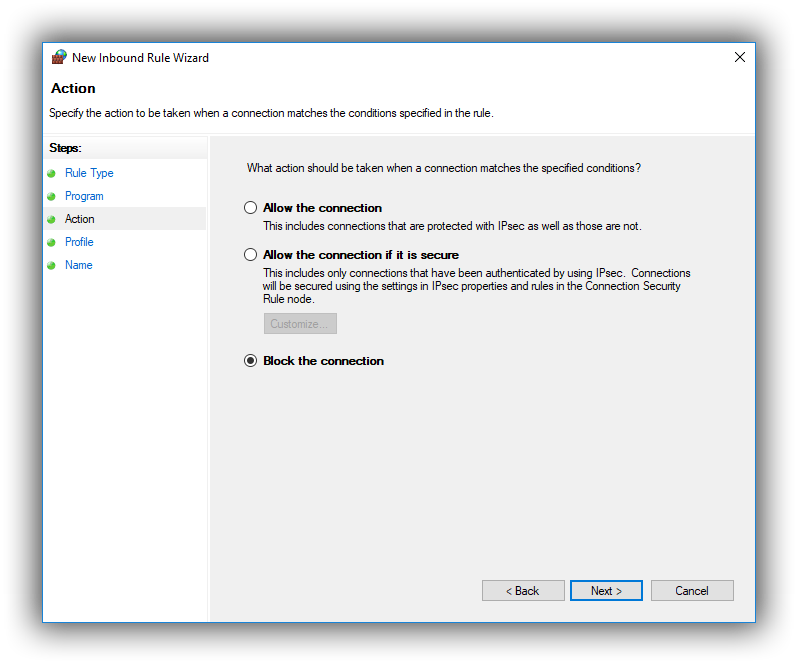Close the wizard window with X
Image resolution: width=798 pixels, height=665 pixels.
(x=740, y=57)
